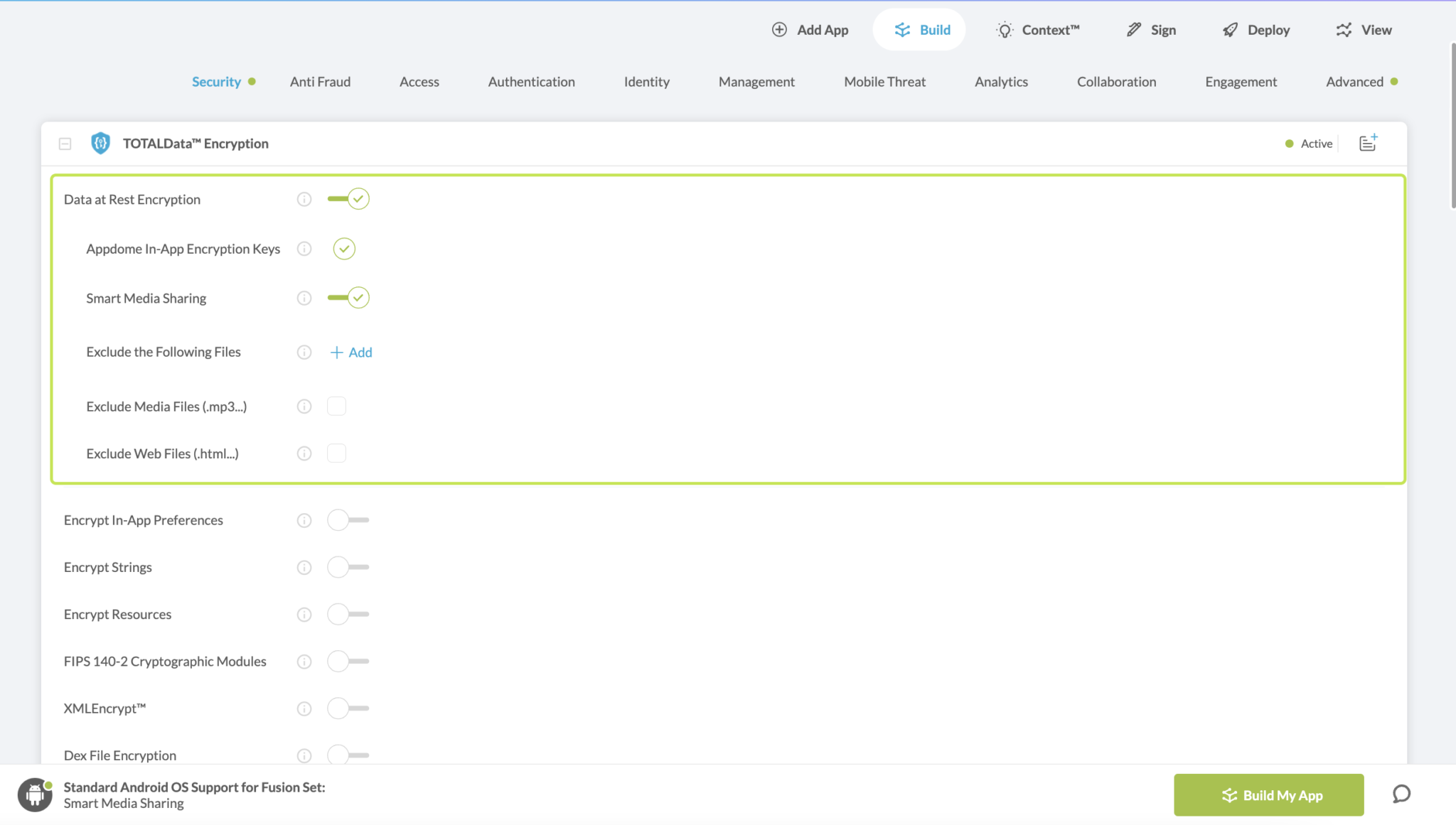The image size is (1456, 825).
Task: Enable the Encrypt In-App Preferences toggle
Action: pos(348,520)
